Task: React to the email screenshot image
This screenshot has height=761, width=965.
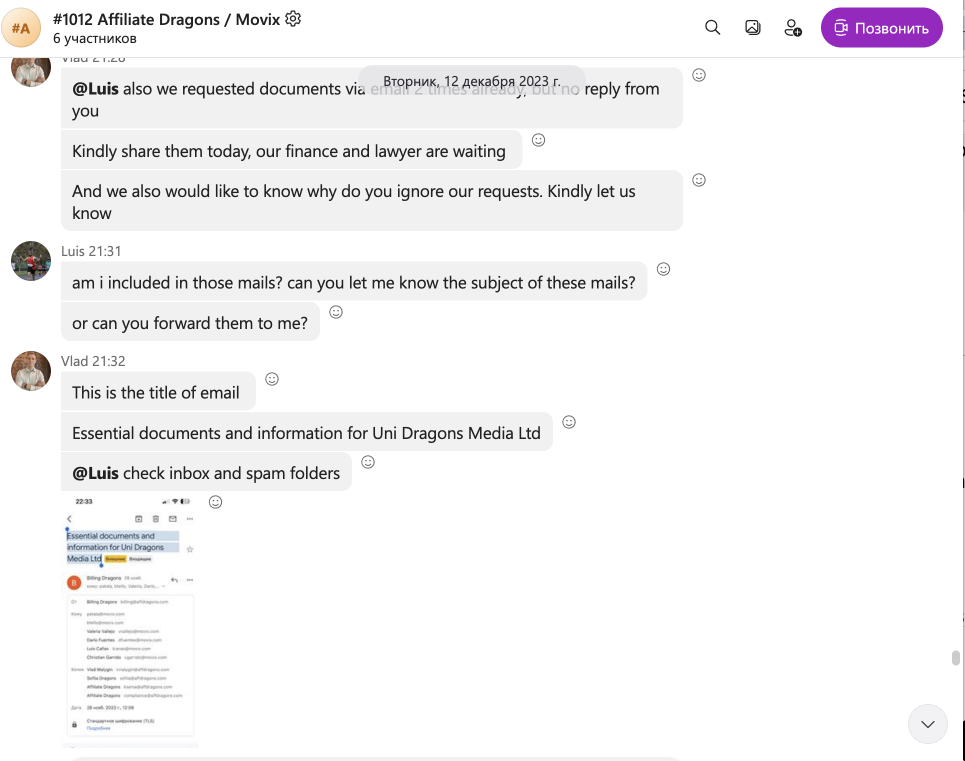Action: point(215,502)
